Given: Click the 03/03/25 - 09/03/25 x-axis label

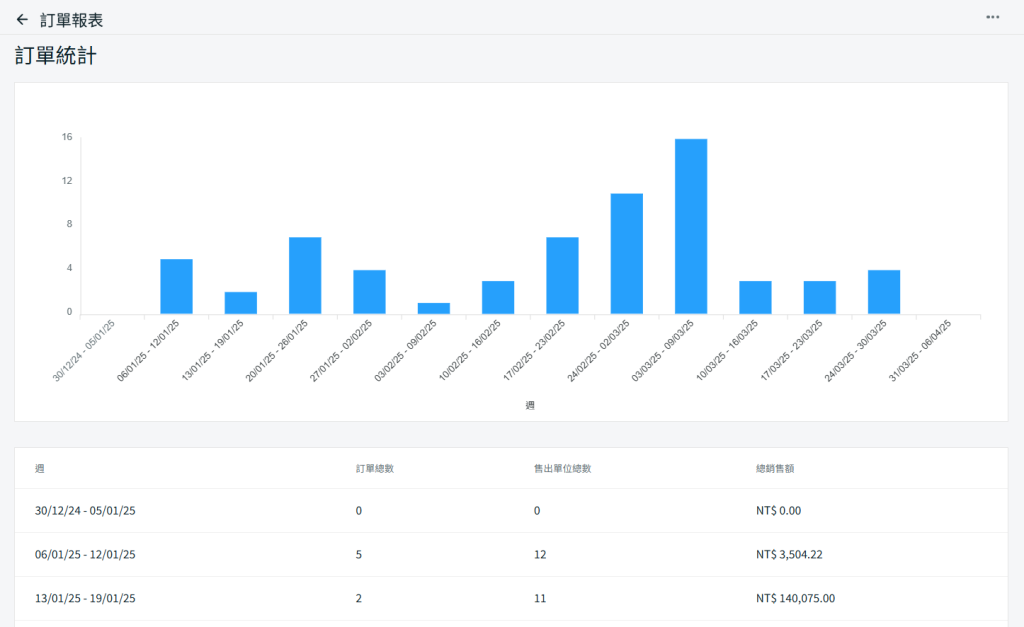Looking at the screenshot, I should (x=663, y=351).
